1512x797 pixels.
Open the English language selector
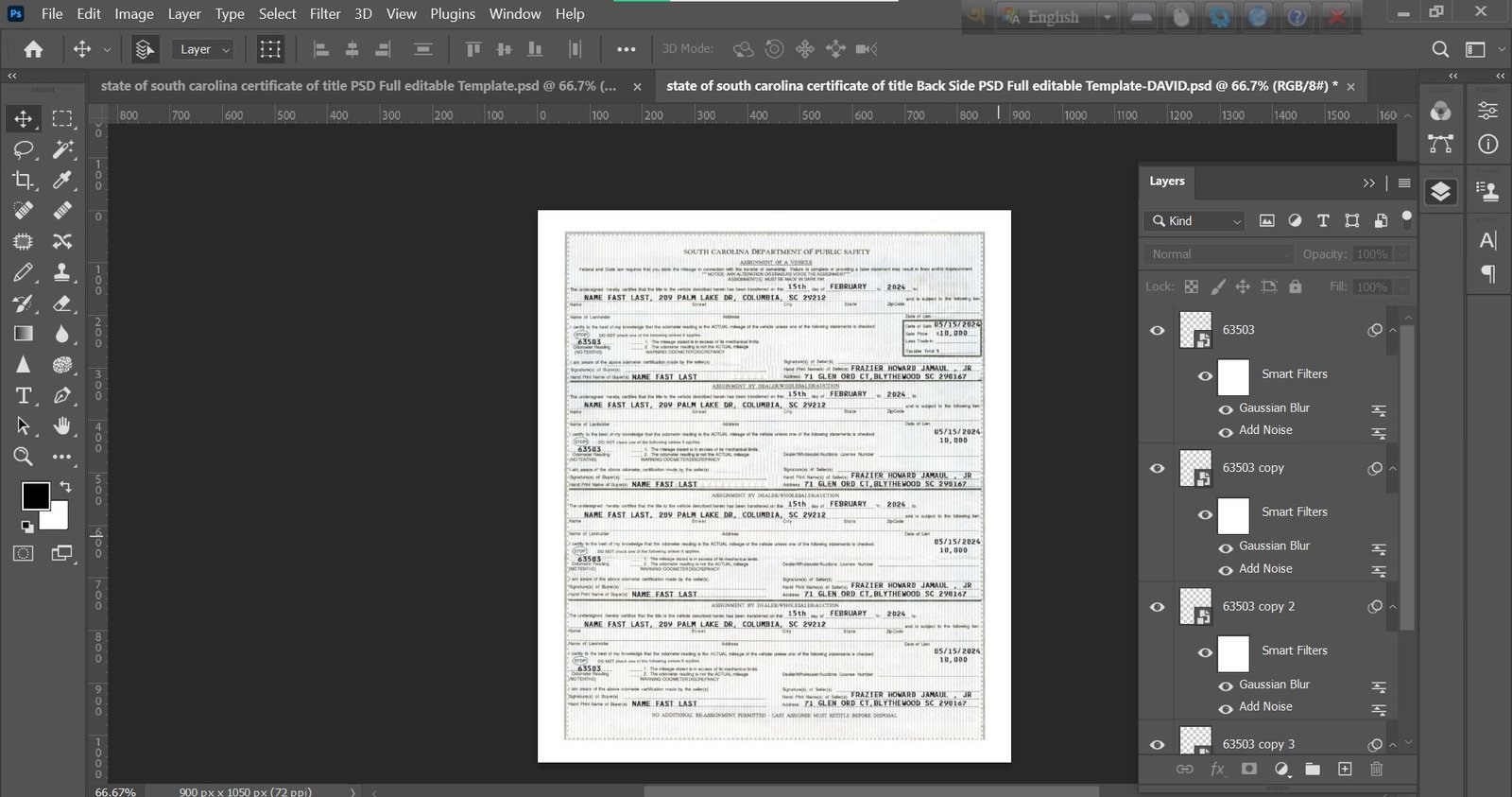tap(1057, 16)
